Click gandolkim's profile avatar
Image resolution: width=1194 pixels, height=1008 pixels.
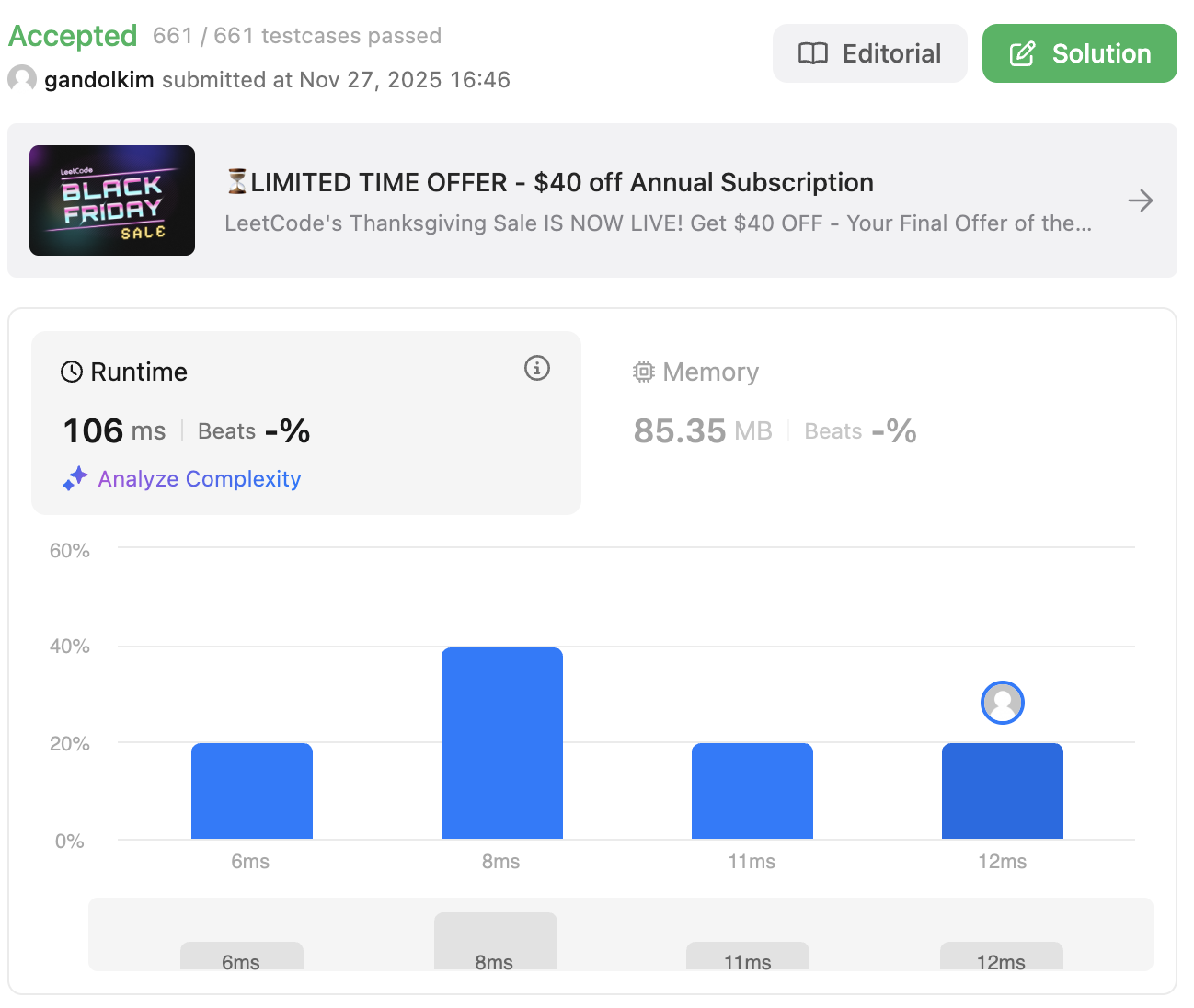[22, 79]
